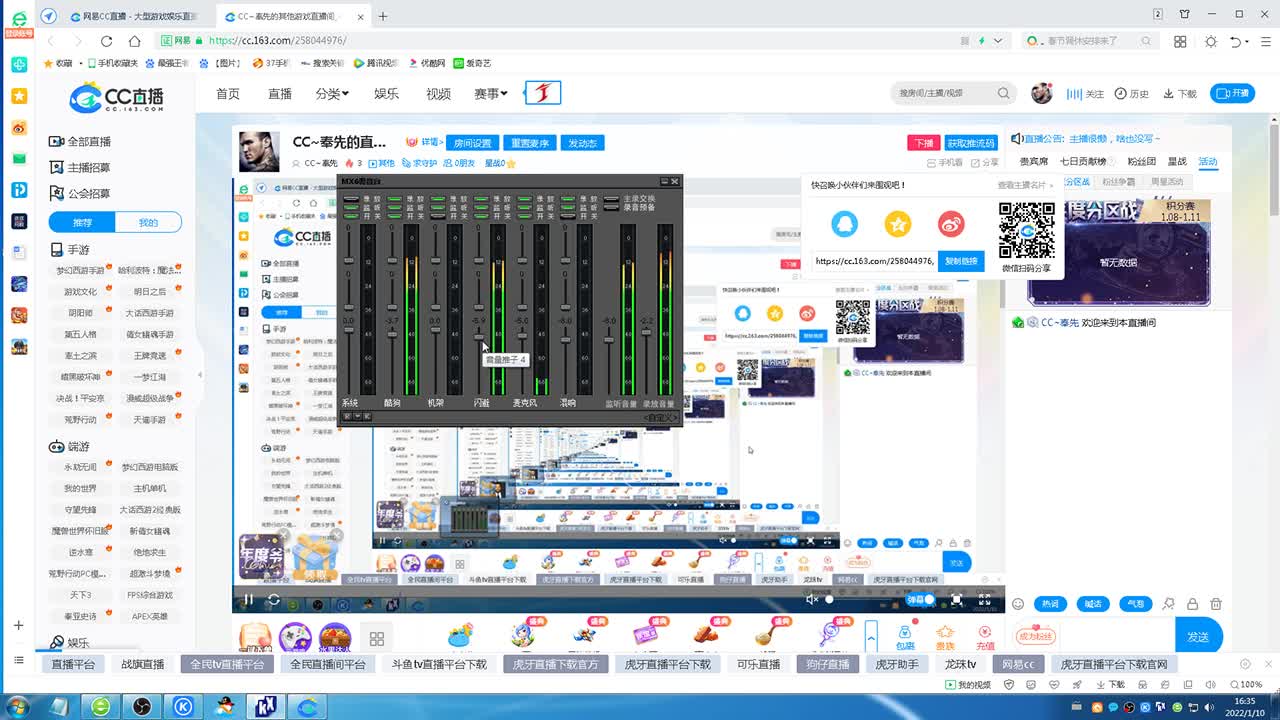The image size is (1280, 720).
Task: Open 主播招募 in sidebar
Action: tap(80, 167)
